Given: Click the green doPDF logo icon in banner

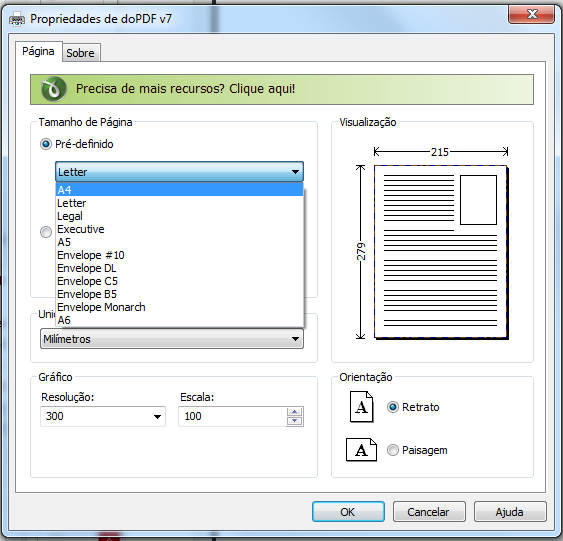Looking at the screenshot, I should [x=53, y=89].
